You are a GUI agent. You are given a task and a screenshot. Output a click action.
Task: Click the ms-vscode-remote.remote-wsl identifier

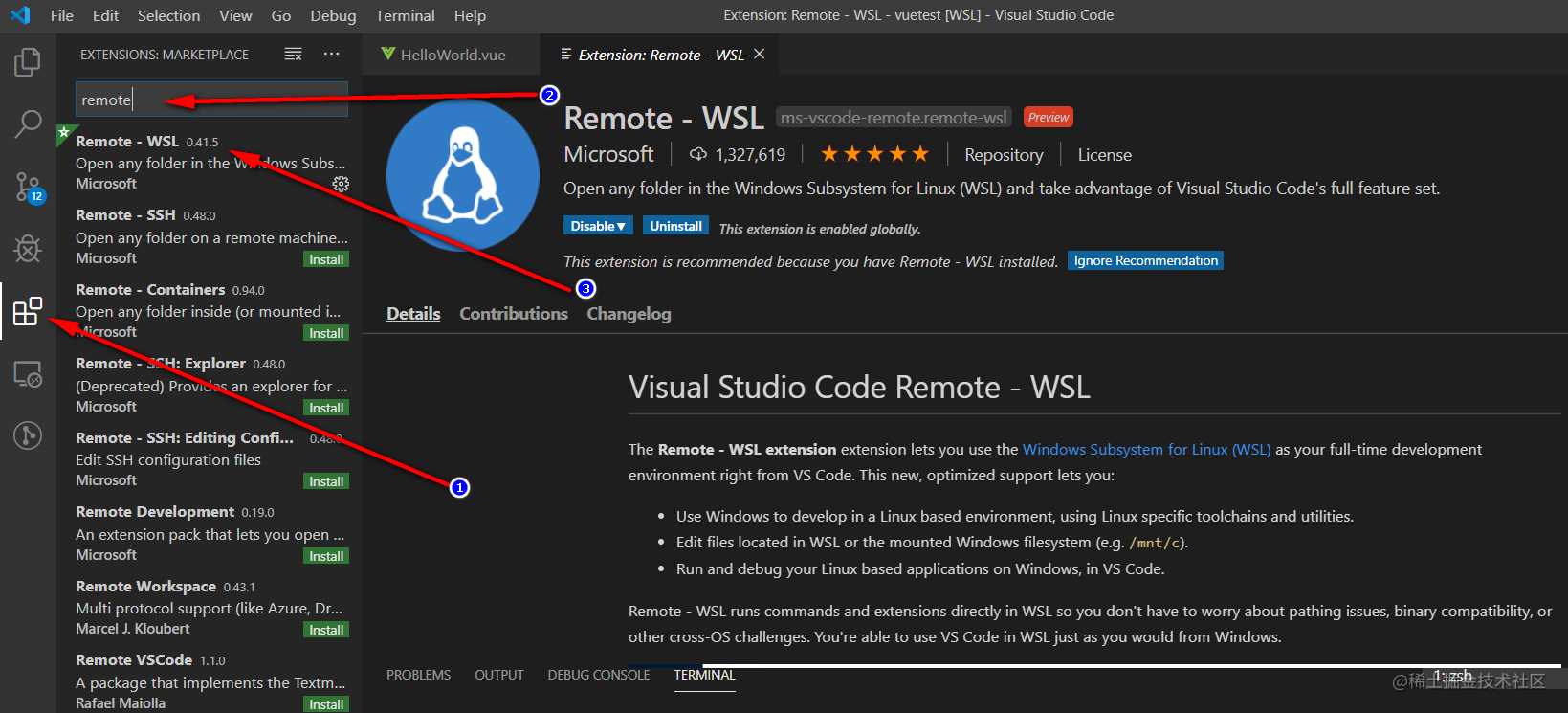[894, 118]
